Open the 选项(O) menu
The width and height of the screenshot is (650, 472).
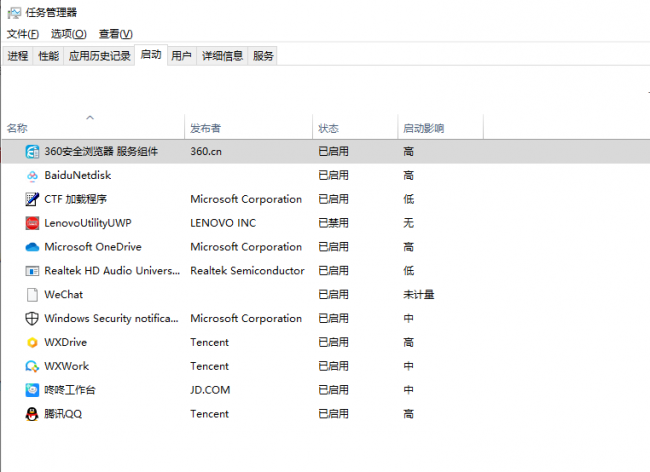(69, 34)
